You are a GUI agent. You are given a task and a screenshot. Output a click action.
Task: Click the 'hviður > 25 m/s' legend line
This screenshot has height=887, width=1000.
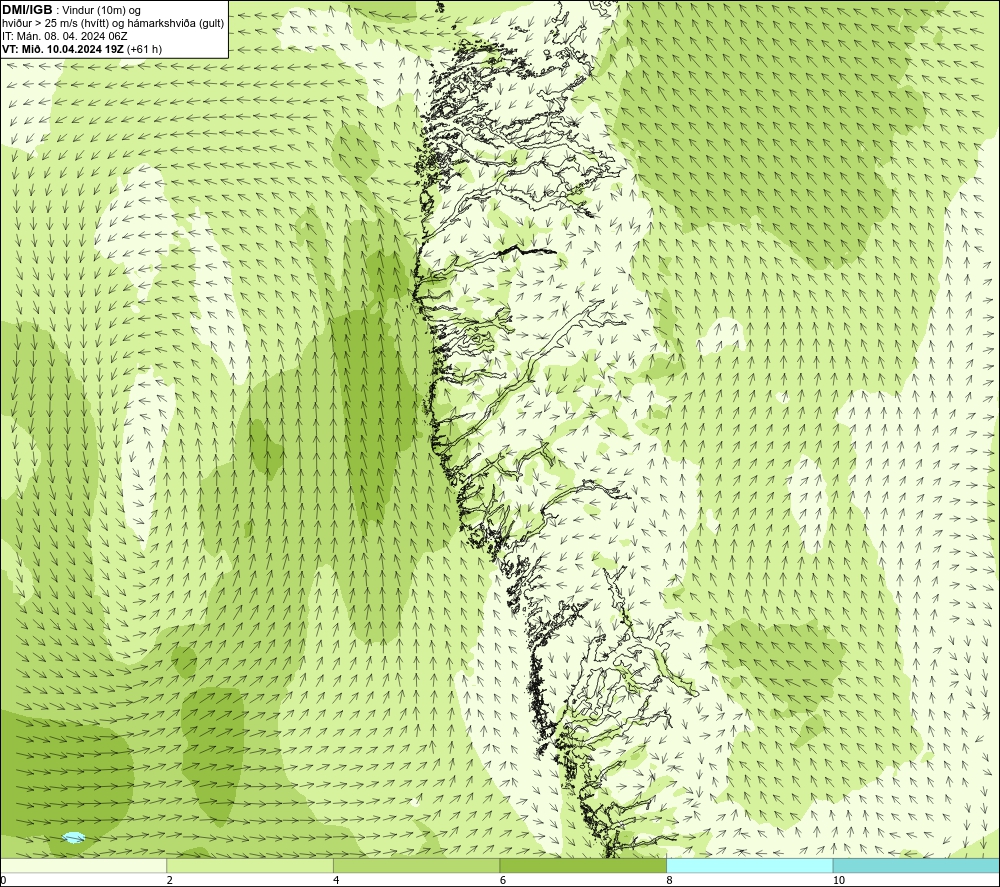113,24
